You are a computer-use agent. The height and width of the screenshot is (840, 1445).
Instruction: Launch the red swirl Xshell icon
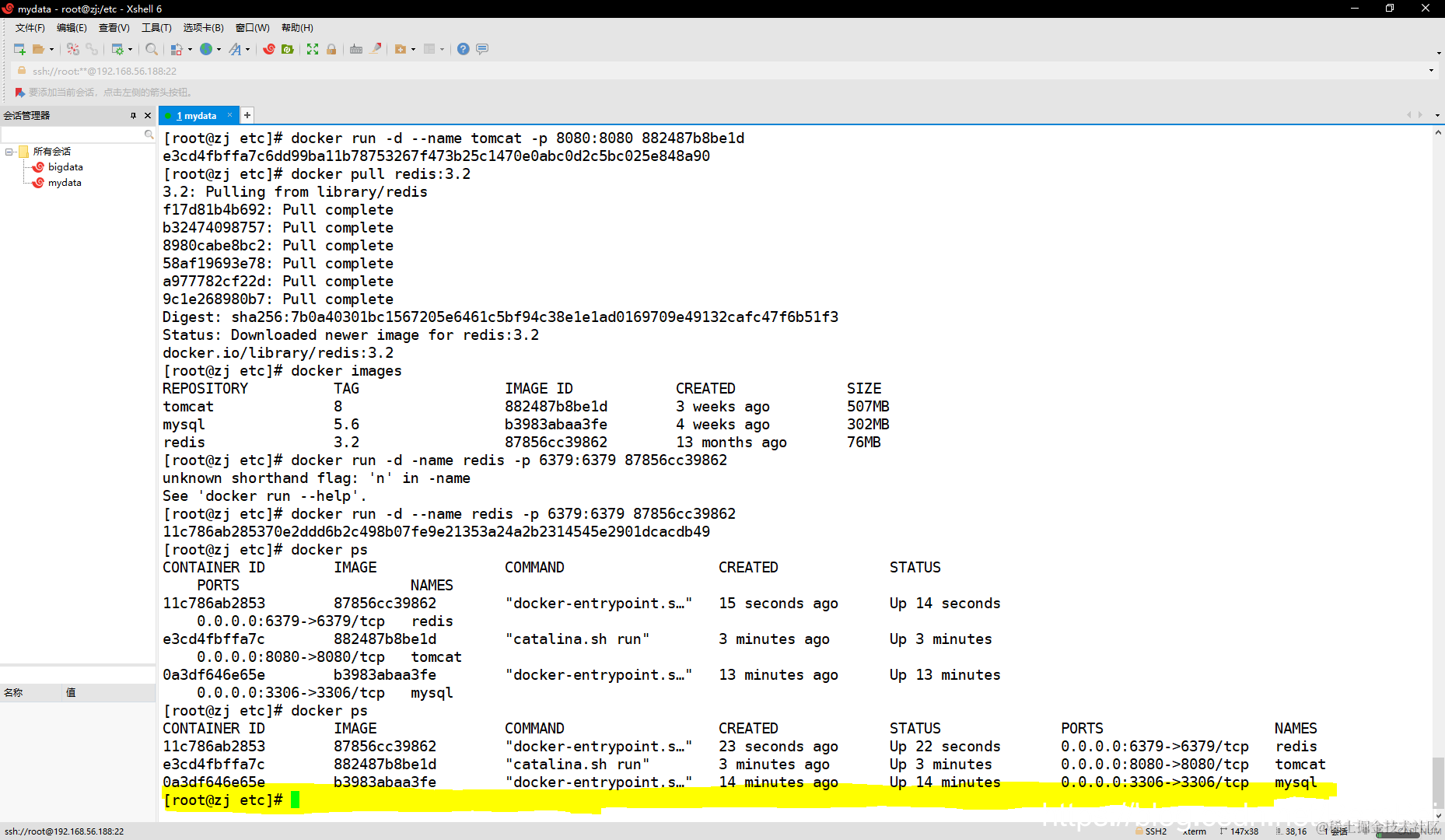click(269, 49)
